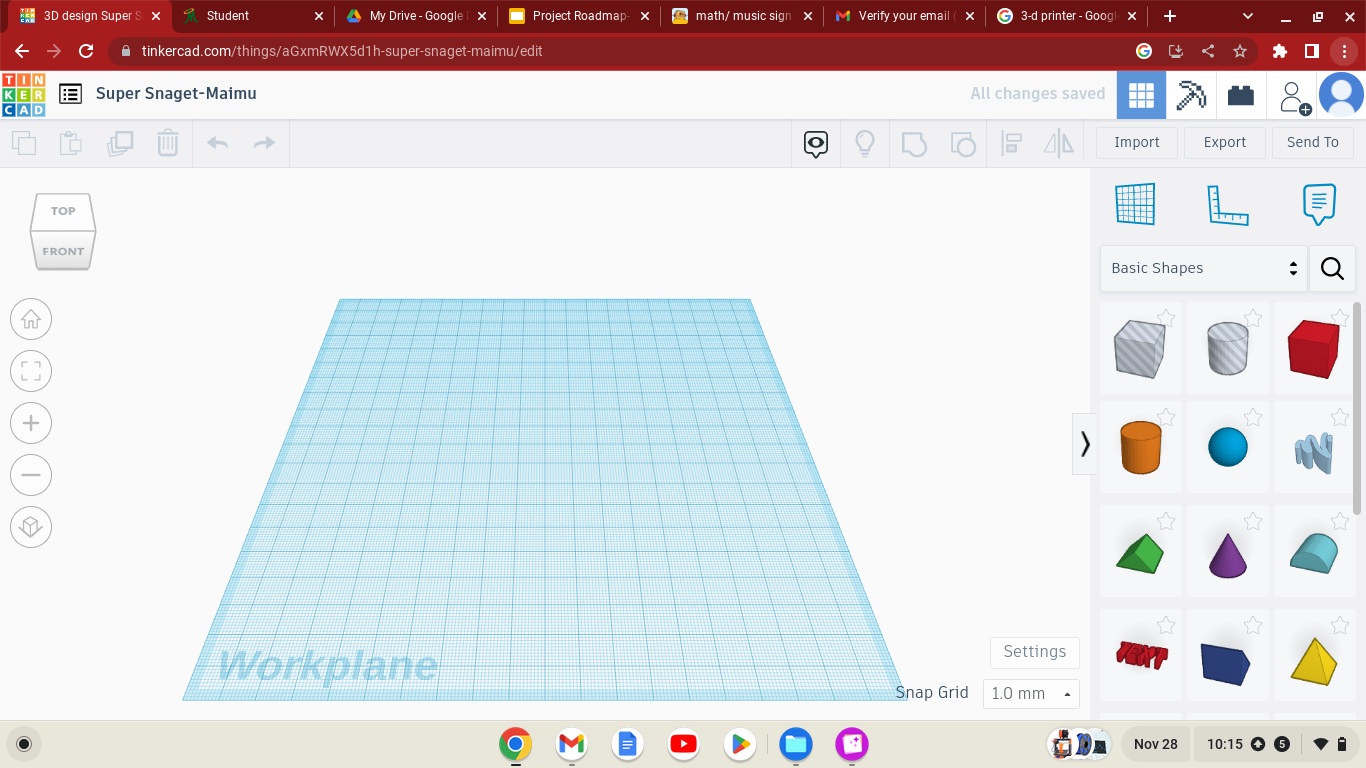
Task: Activate the Group shapes tool
Action: 914,143
